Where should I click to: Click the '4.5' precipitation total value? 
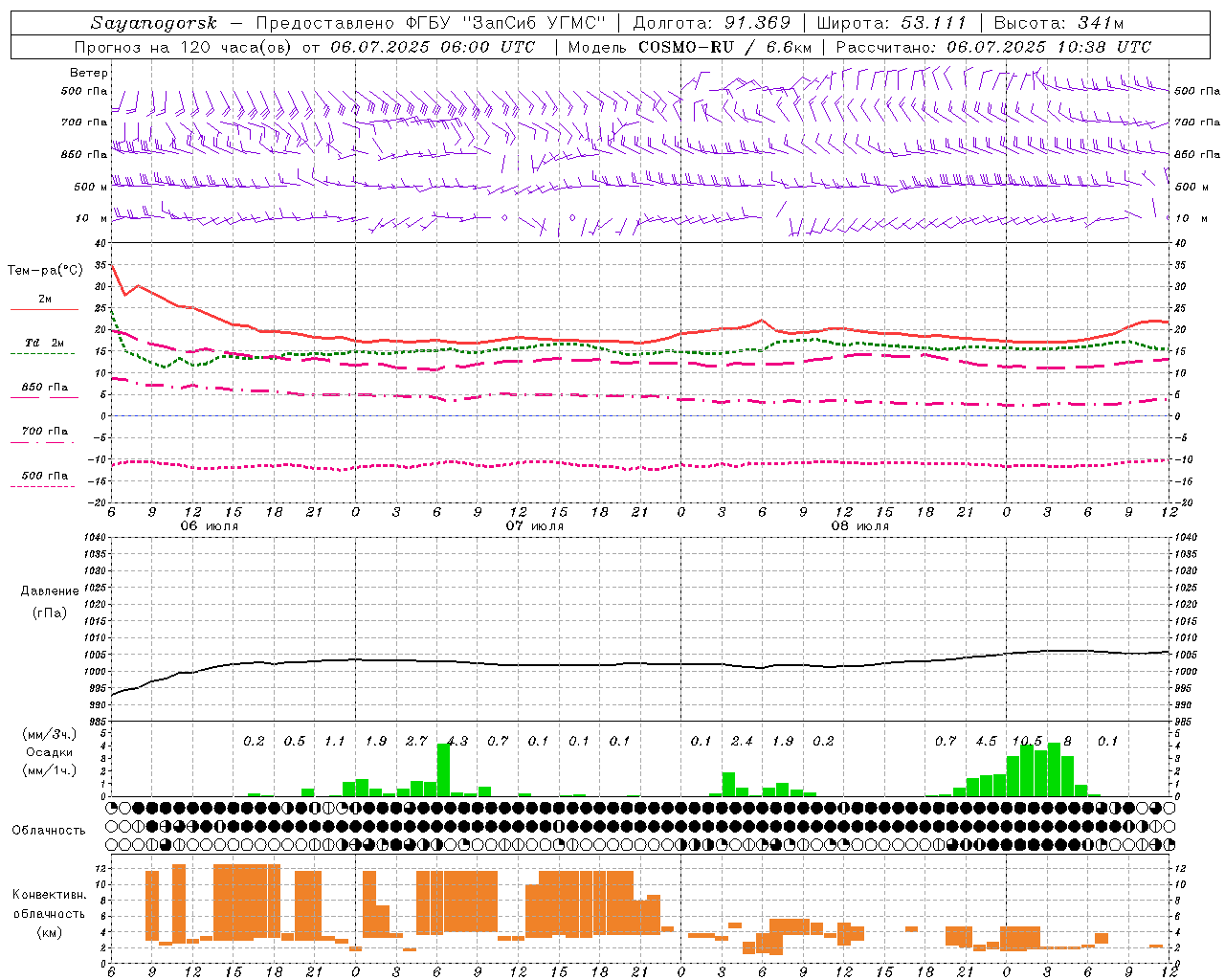point(986,741)
